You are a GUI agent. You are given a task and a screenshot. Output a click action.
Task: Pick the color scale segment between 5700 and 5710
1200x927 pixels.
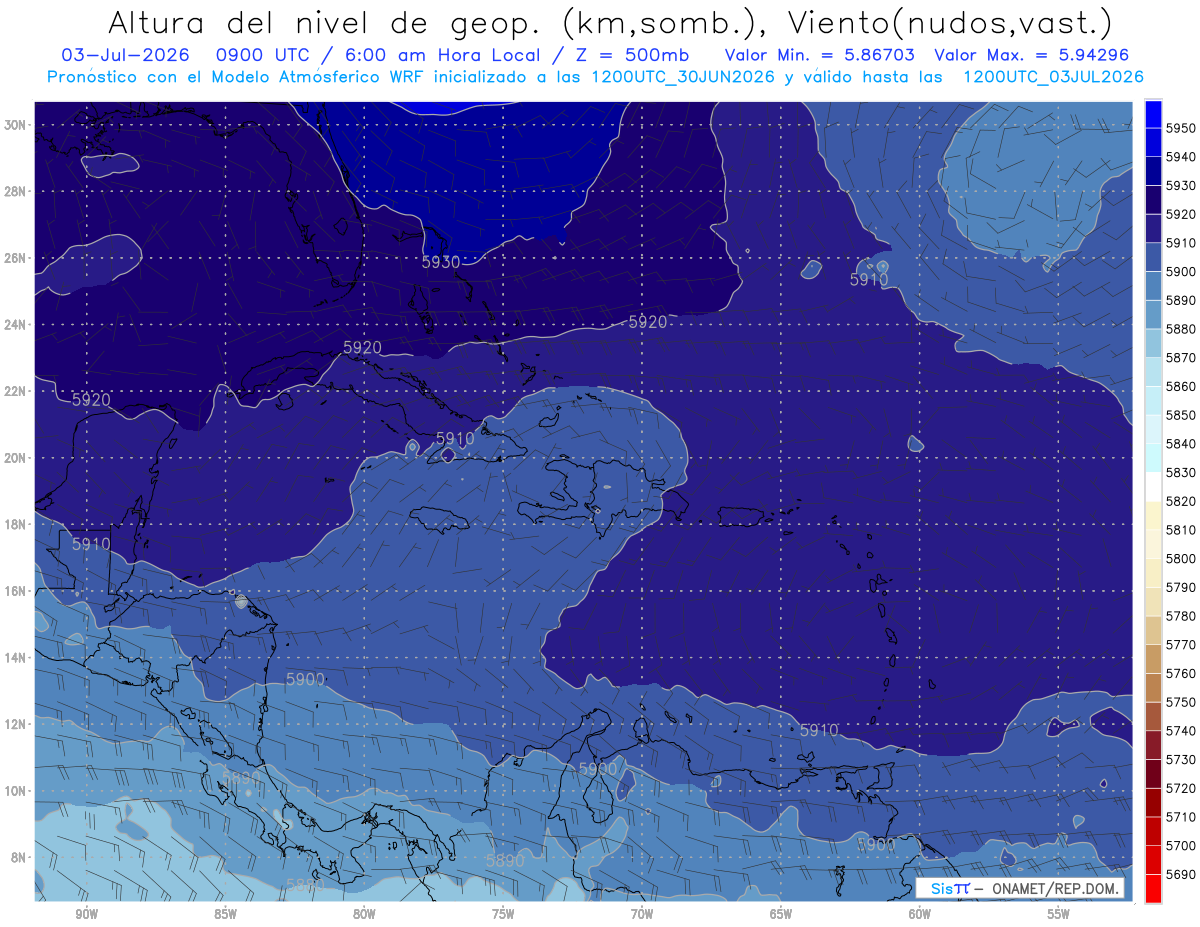pos(1153,831)
